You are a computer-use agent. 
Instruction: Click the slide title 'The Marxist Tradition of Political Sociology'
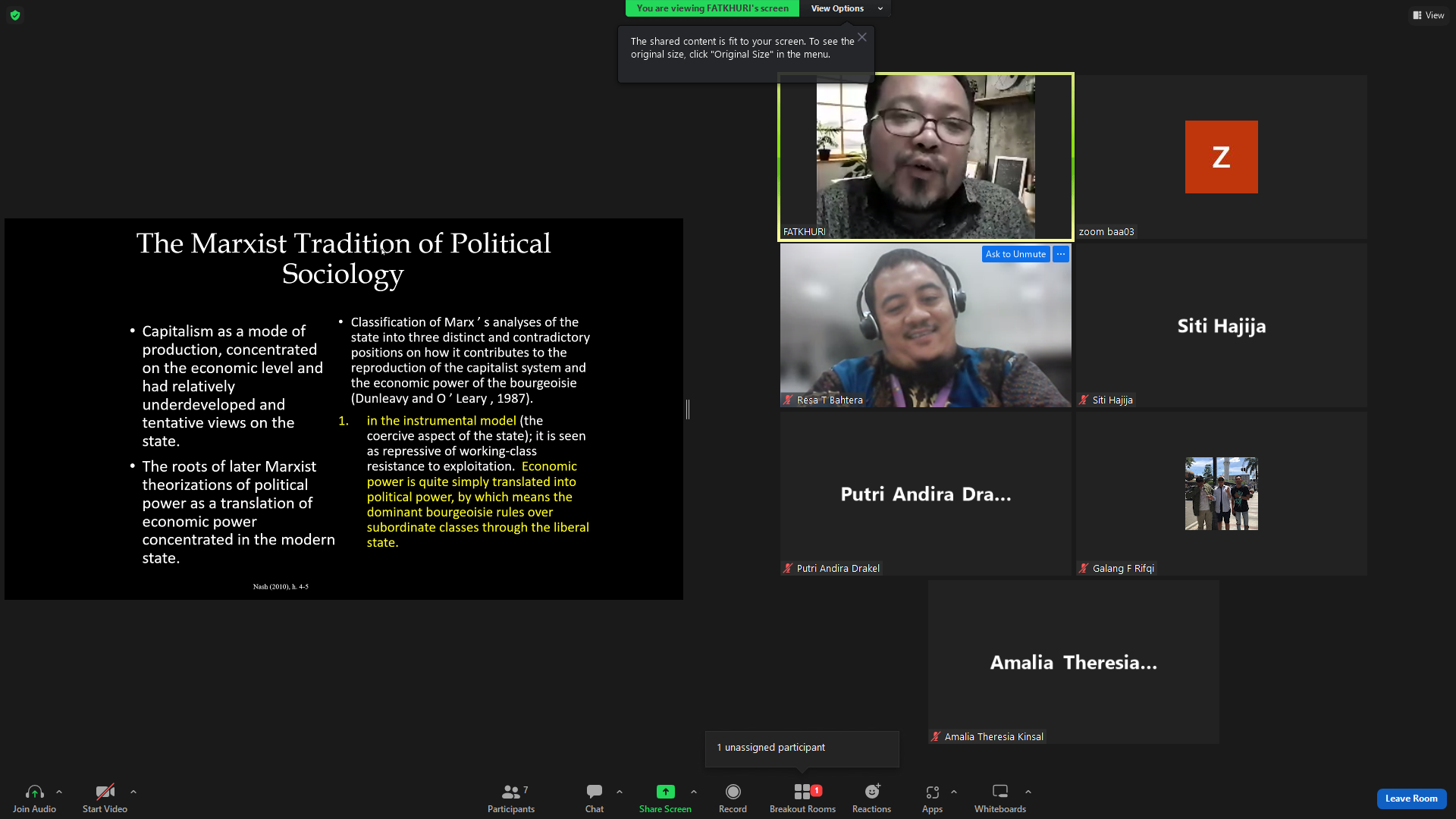tap(344, 259)
